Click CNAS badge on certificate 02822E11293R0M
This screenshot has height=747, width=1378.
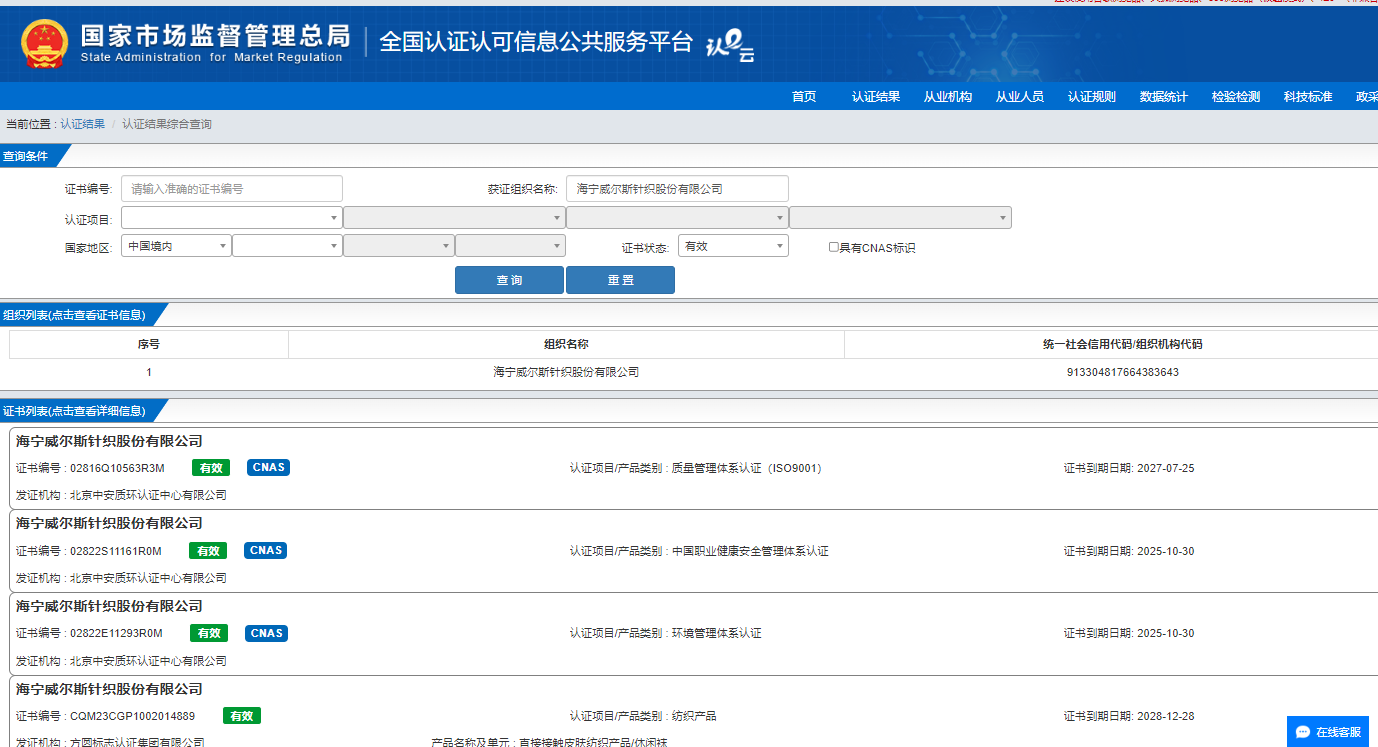(266, 633)
